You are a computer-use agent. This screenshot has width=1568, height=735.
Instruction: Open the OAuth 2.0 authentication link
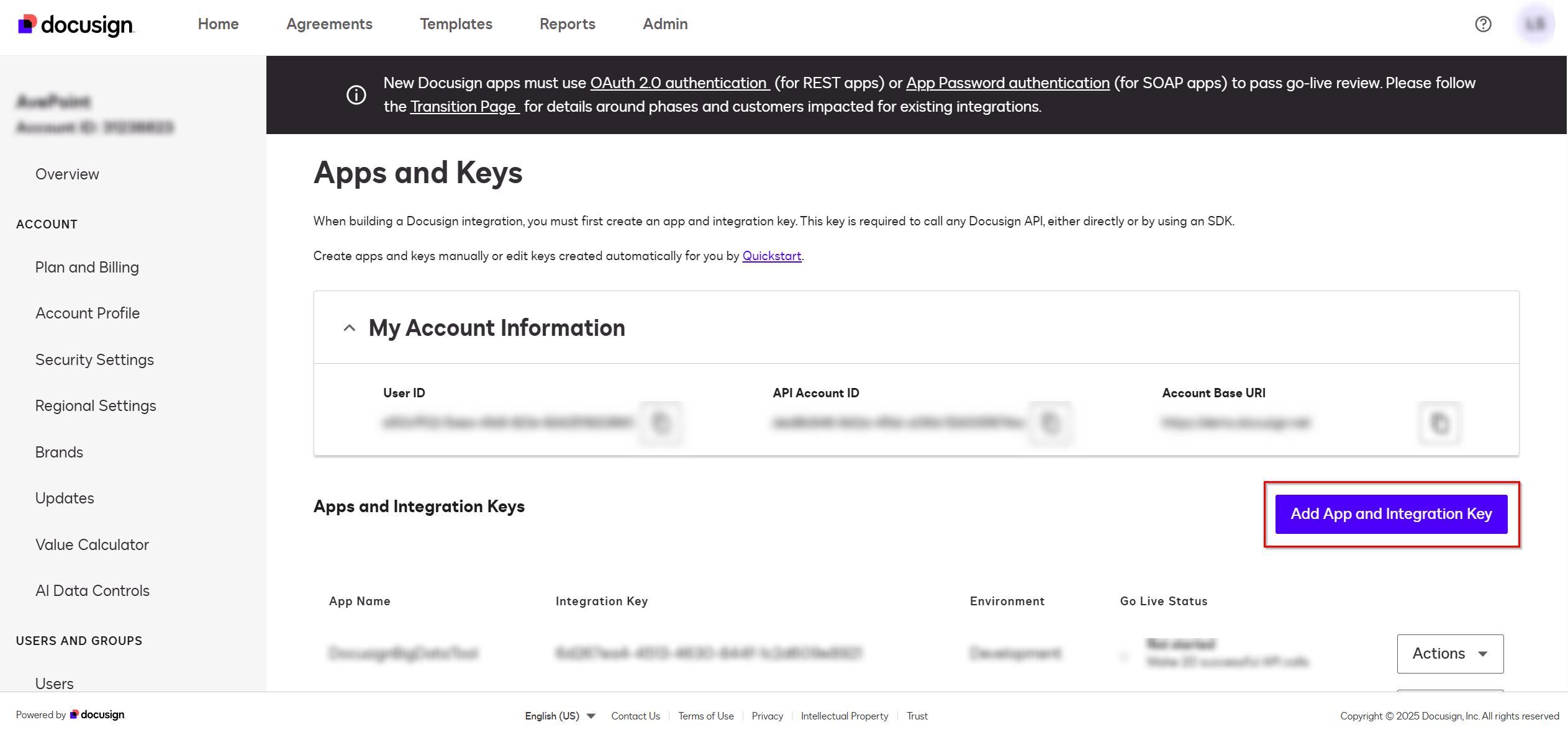coord(678,83)
